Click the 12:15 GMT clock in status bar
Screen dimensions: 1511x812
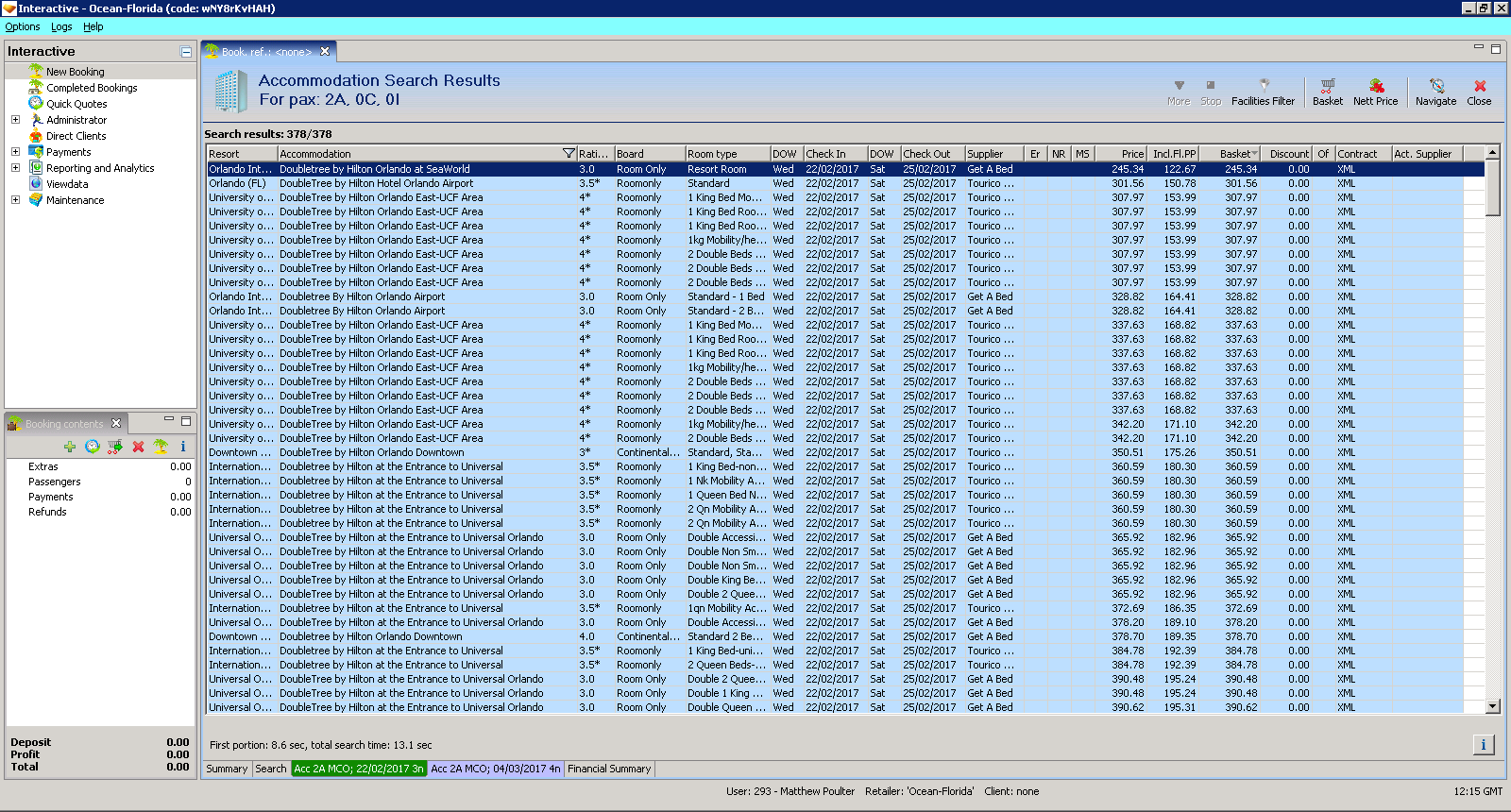pos(1478,791)
